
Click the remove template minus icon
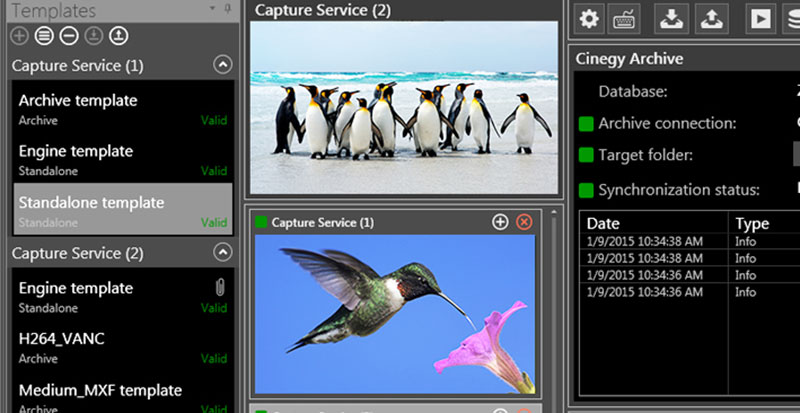(69, 36)
